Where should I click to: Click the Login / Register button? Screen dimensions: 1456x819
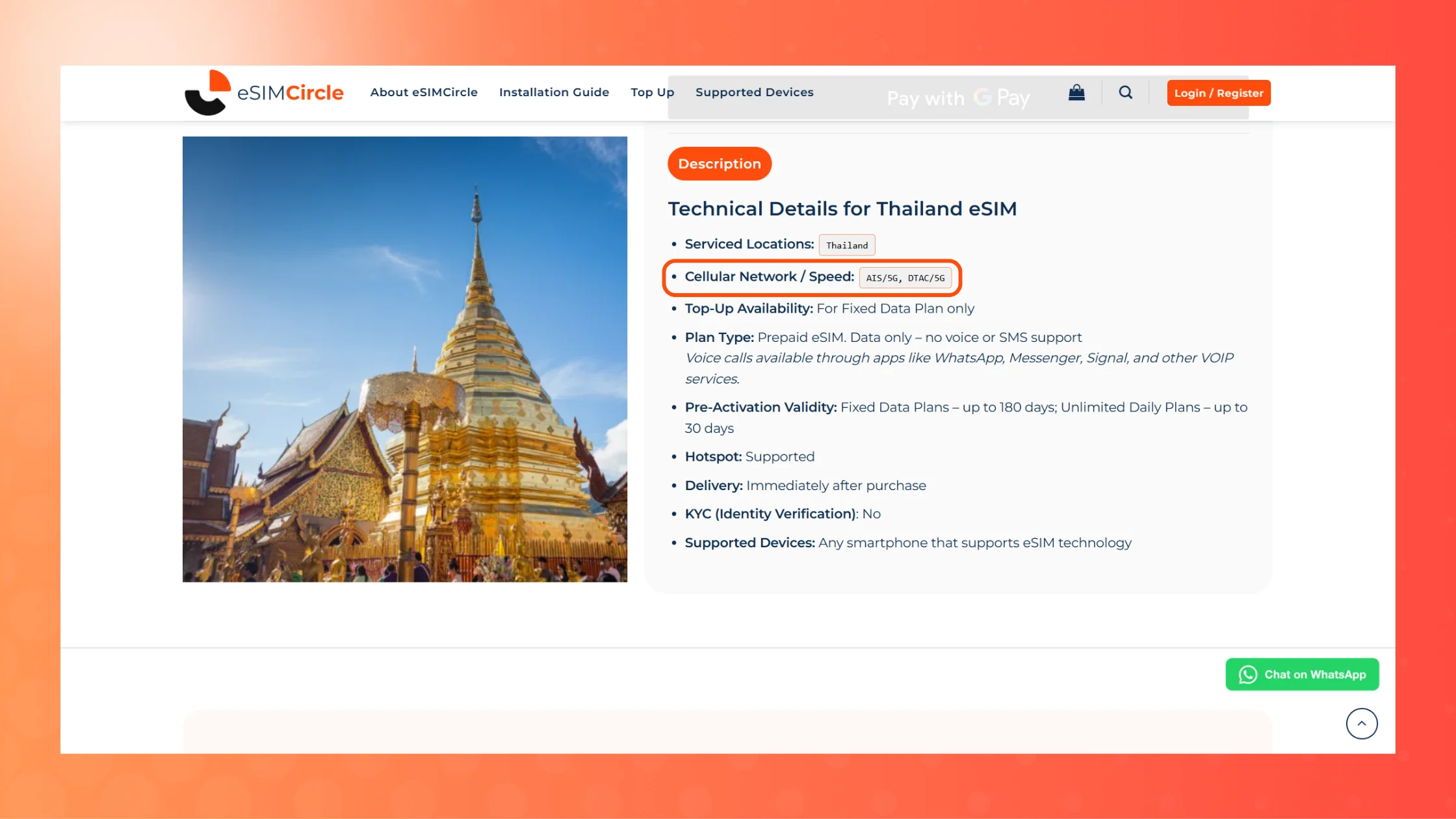[1218, 93]
